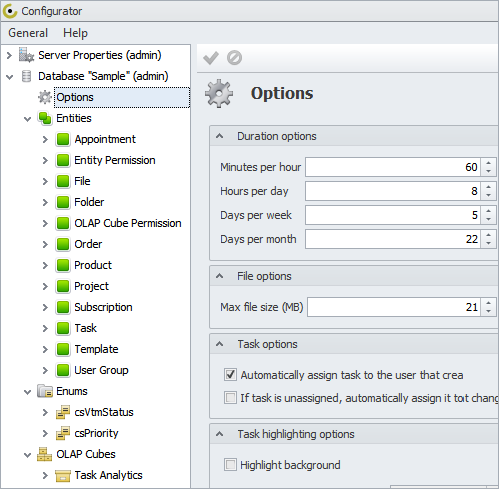The width and height of the screenshot is (499, 489).
Task: Click the Options gear icon in tree
Action: click(x=45, y=97)
